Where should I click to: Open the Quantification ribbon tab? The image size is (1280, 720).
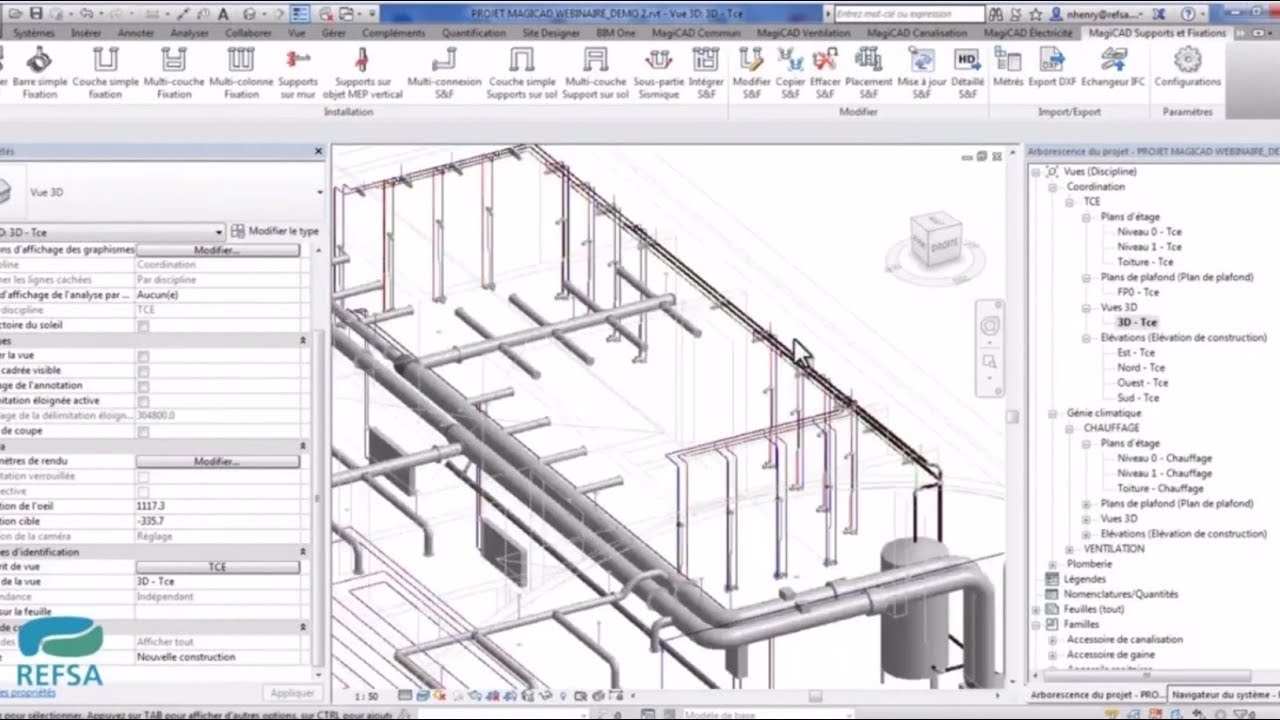click(x=474, y=33)
